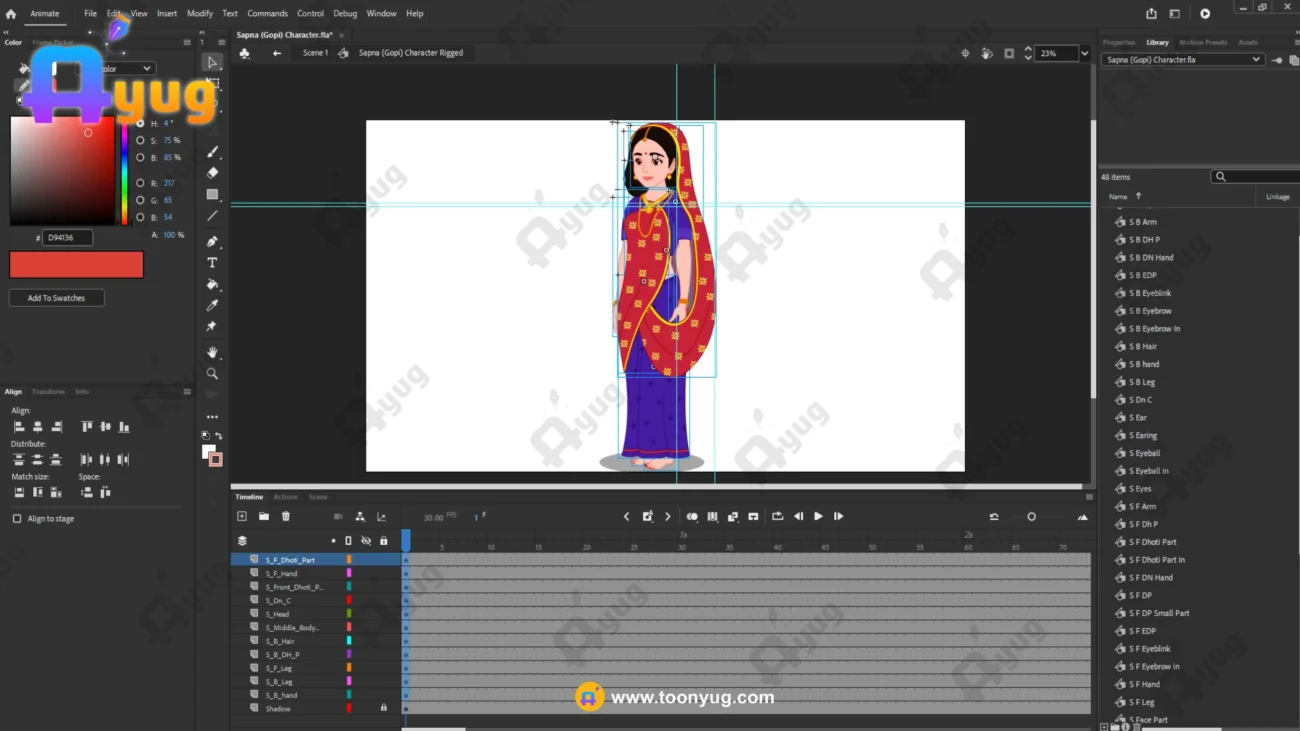The height and width of the screenshot is (731, 1300).
Task: Enable the Align to stage checkbox
Action: [17, 519]
